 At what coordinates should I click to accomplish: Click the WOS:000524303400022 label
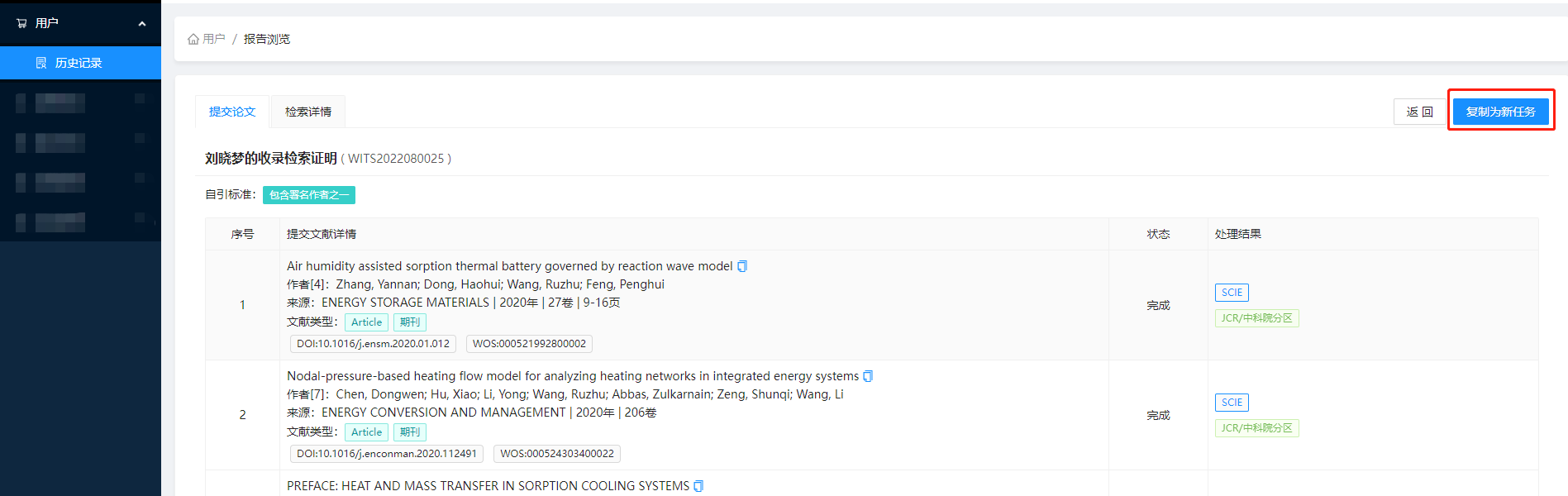tap(557, 454)
